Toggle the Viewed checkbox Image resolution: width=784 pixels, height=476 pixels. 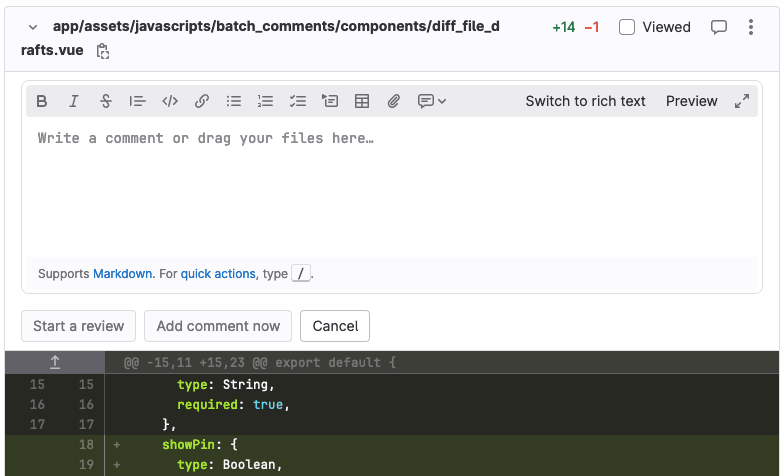click(626, 27)
